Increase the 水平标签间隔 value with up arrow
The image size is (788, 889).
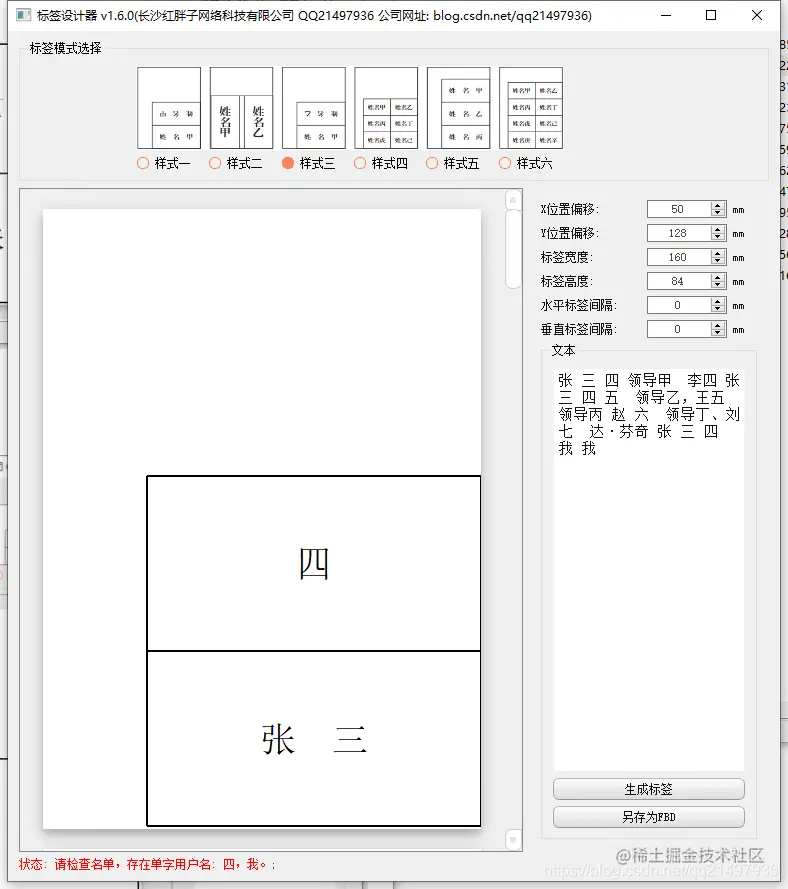coord(718,301)
